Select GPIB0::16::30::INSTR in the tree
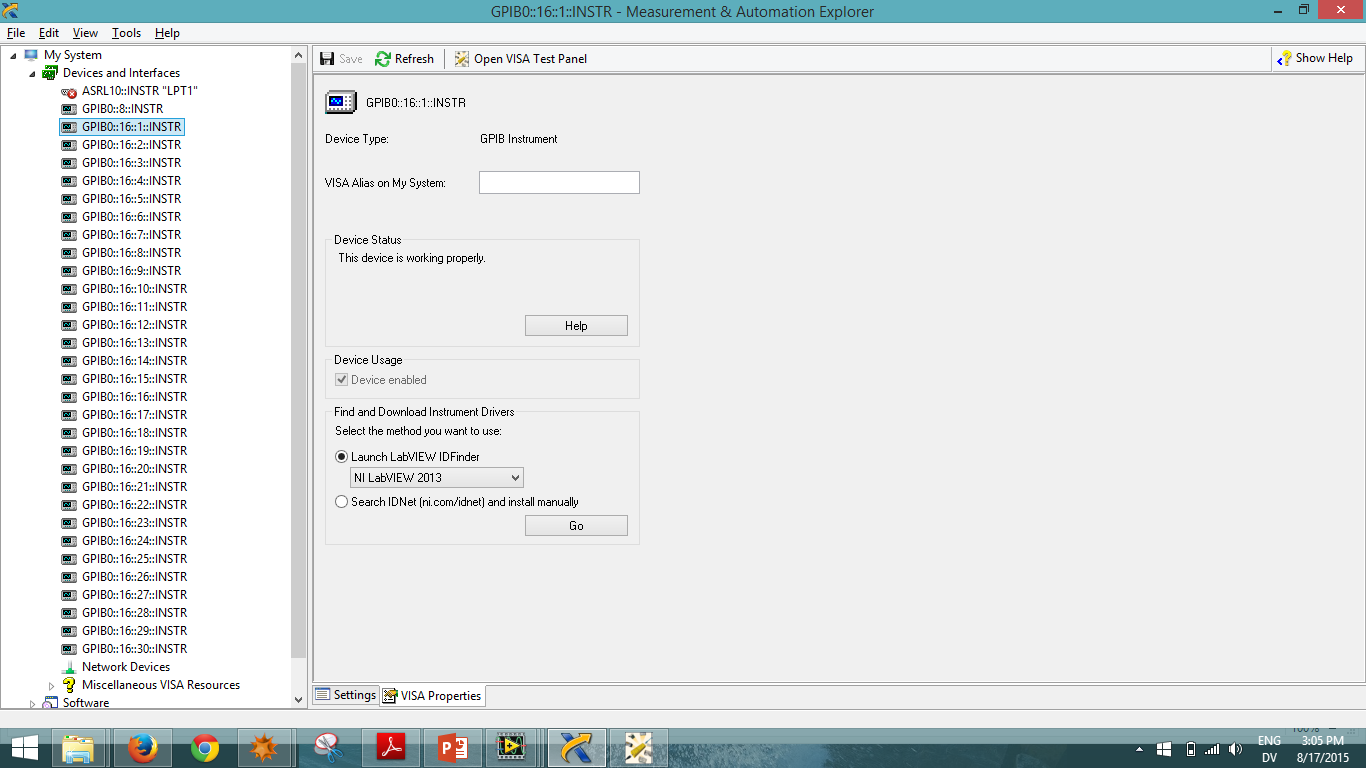Screen dimensions: 1366x768 point(135,649)
